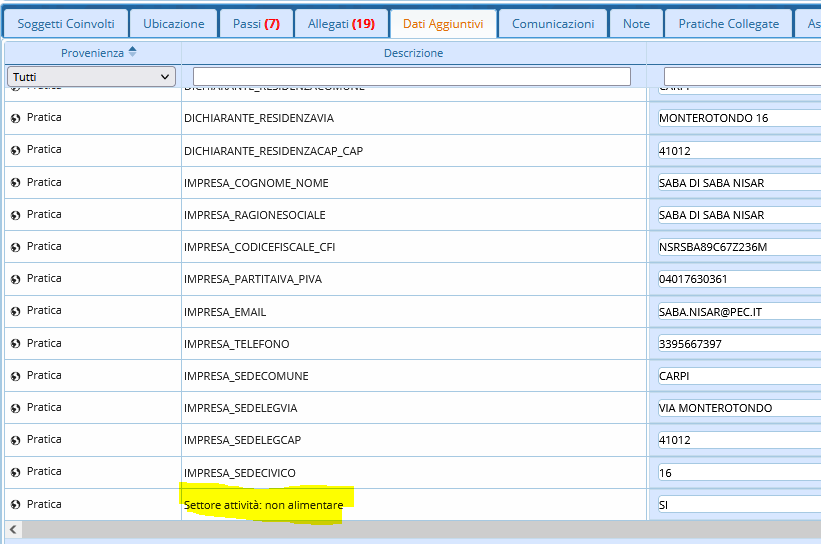Click globe icon in IMPRESA_TELEFONO row

tap(16, 344)
